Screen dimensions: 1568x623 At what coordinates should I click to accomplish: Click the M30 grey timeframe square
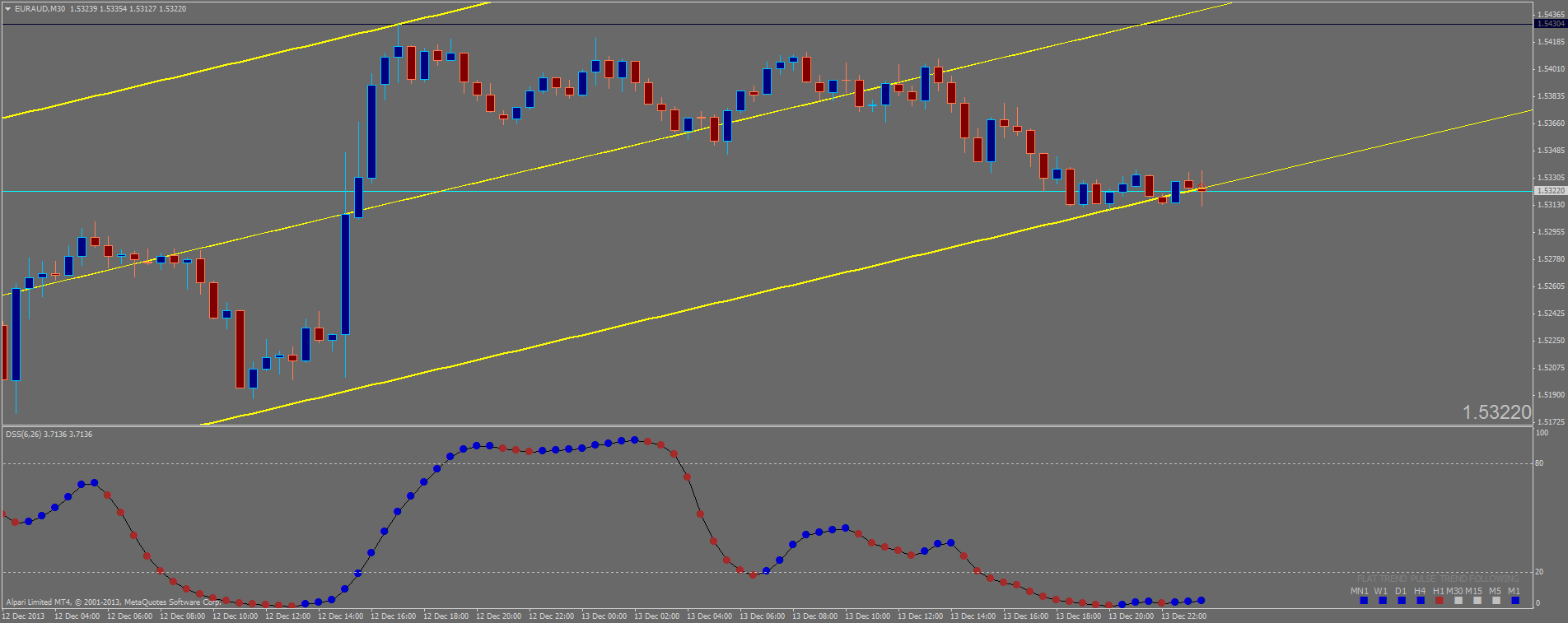(1458, 601)
